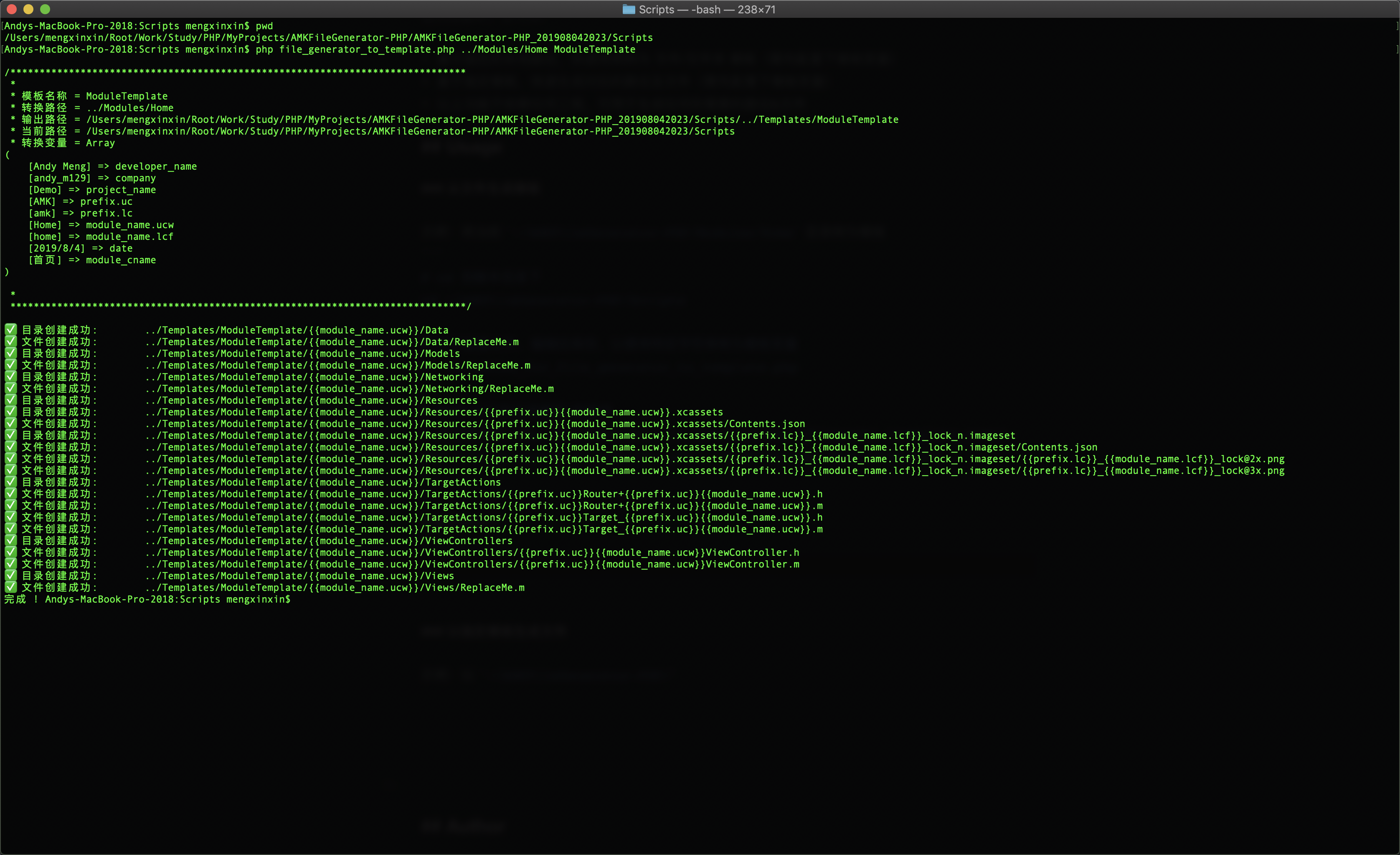Click the 'pwd' command on the first line

point(264,26)
